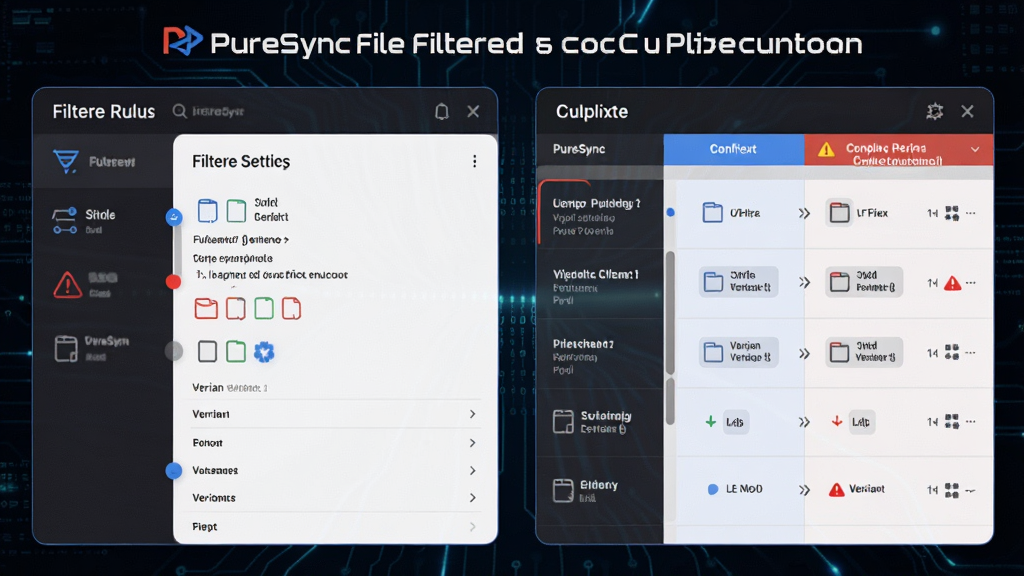Image resolution: width=1024 pixels, height=576 pixels.
Task: Expand the Veriomts row chevron
Action: click(472, 498)
